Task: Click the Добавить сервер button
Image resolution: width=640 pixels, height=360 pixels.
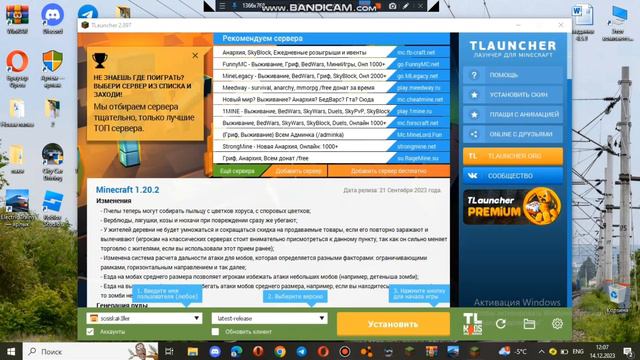Action: click(298, 171)
